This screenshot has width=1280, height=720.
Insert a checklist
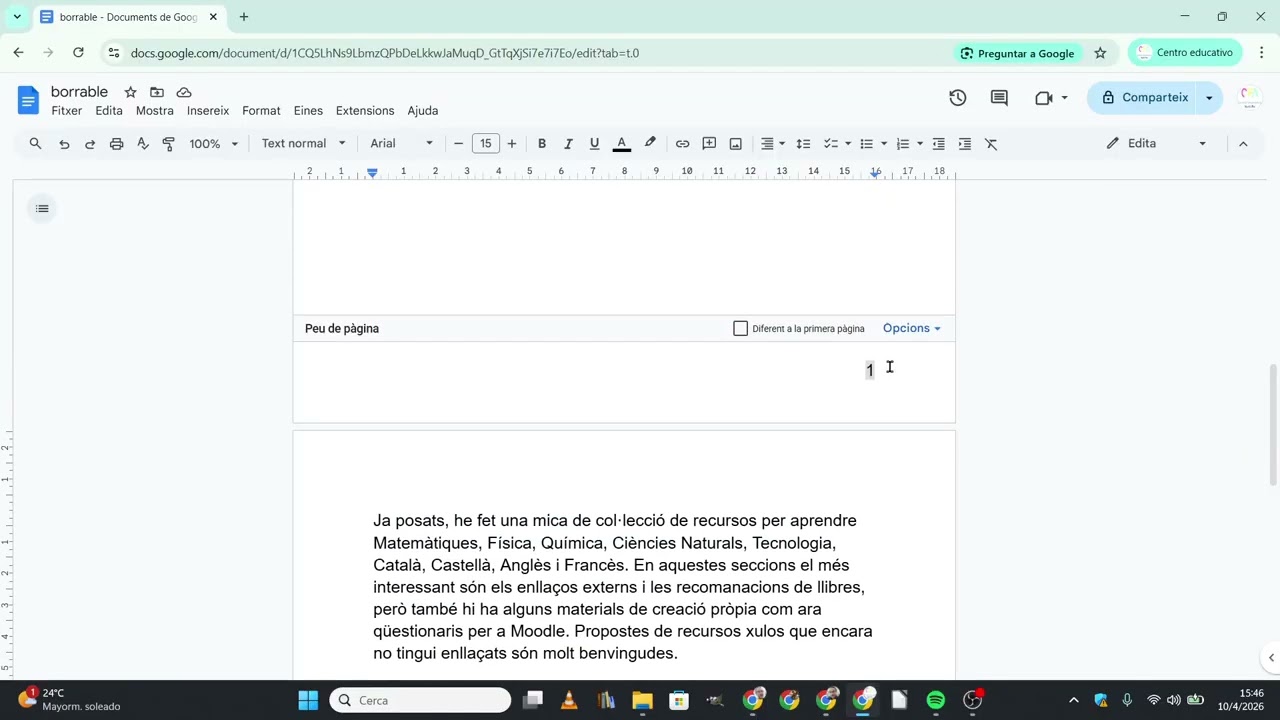pyautogui.click(x=830, y=144)
